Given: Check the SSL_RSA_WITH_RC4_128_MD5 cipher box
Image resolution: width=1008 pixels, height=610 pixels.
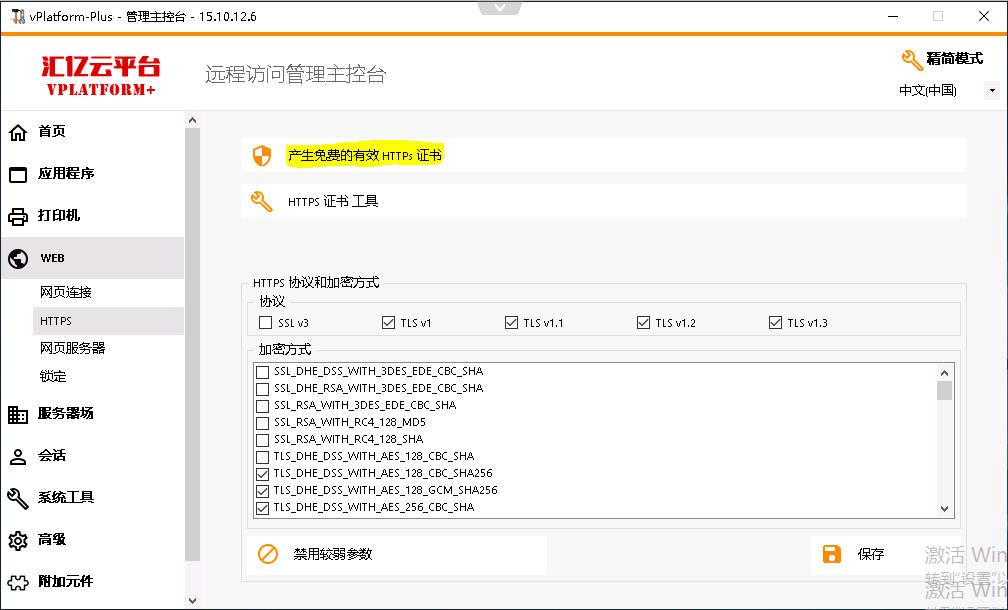Looking at the screenshot, I should pyautogui.click(x=263, y=422).
